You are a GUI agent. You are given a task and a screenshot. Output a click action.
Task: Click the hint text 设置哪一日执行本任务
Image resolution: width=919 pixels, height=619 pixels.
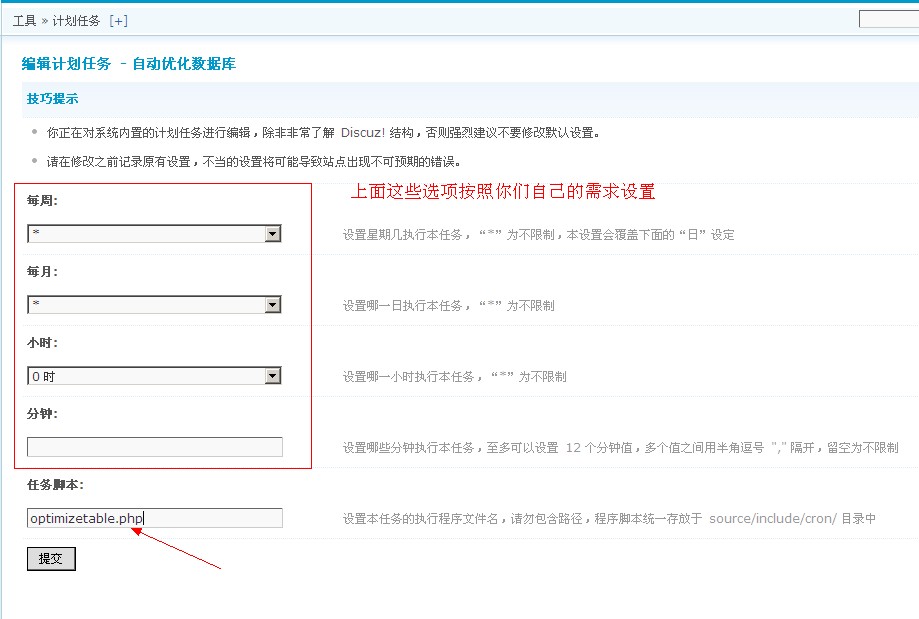coord(448,305)
